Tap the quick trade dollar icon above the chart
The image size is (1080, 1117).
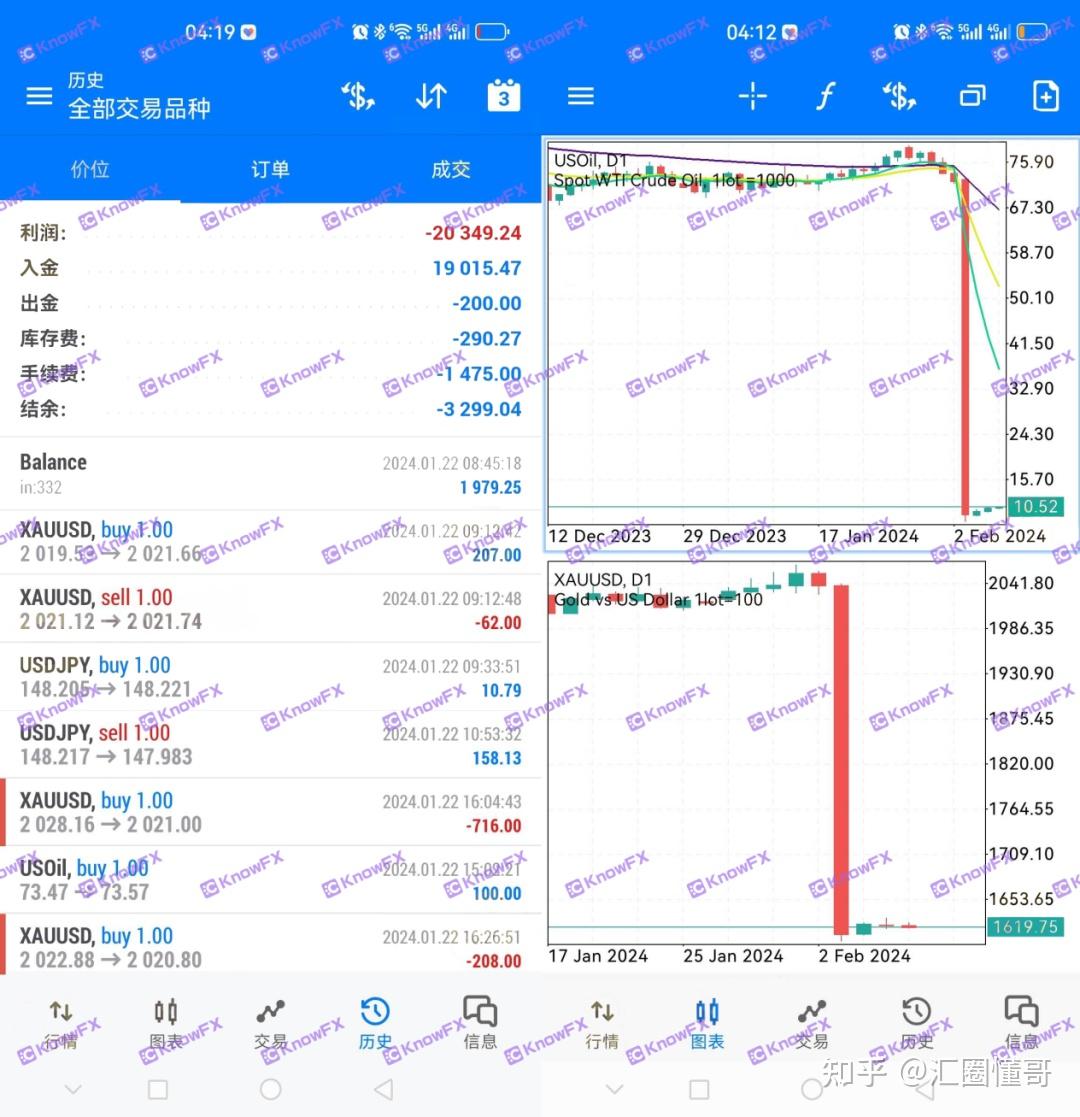pos(898,96)
